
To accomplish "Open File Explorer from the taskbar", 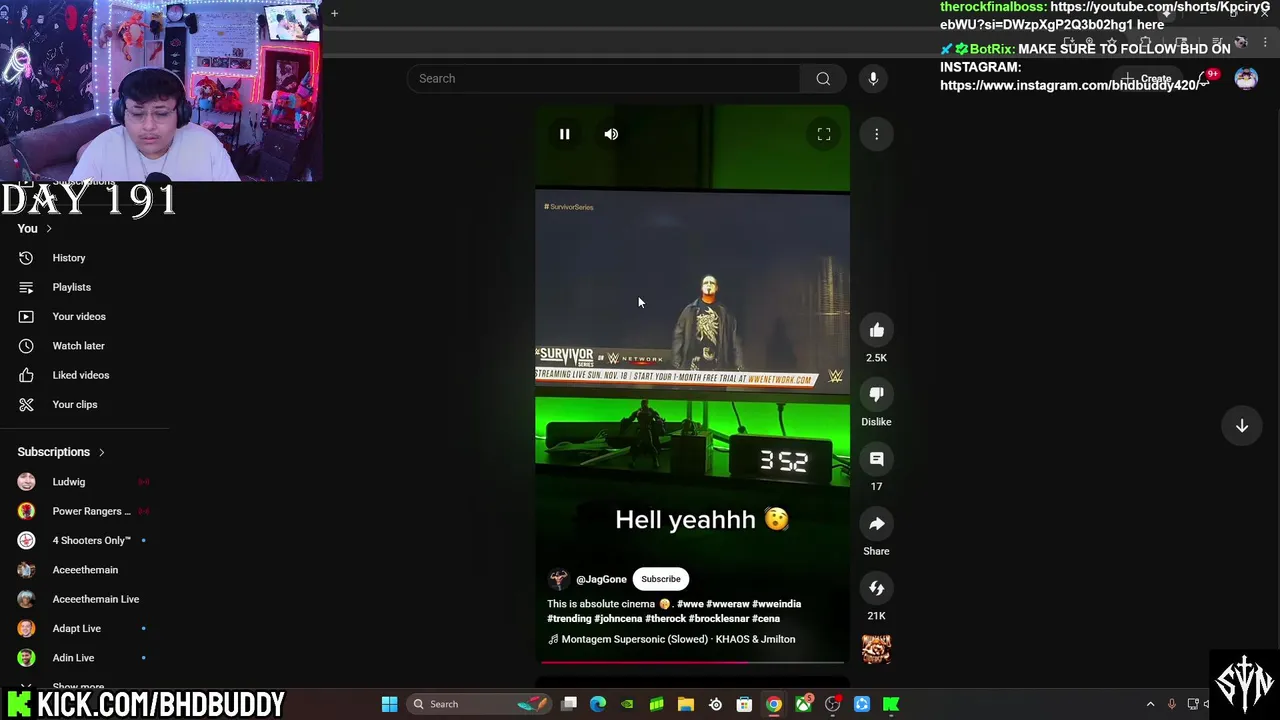I will pos(686,704).
